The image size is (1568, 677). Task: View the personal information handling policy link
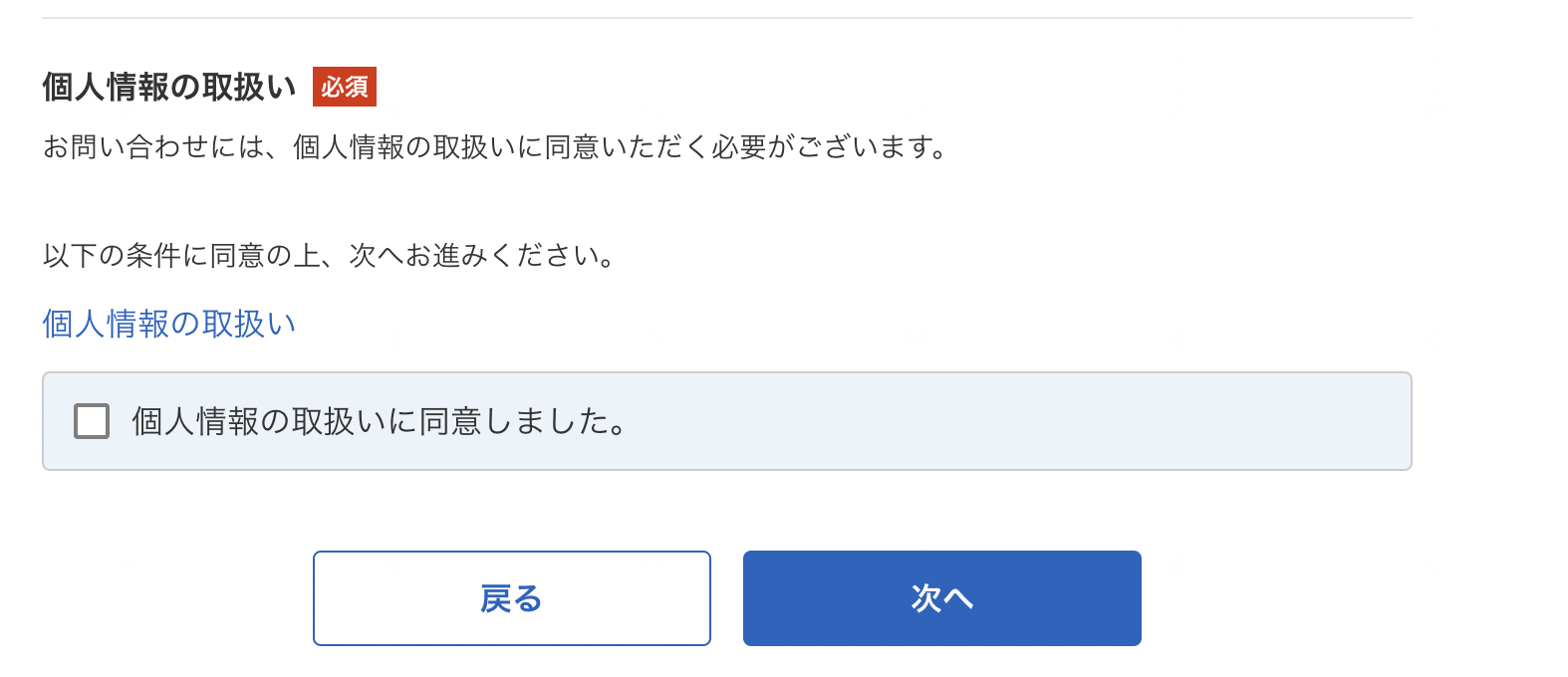(169, 324)
